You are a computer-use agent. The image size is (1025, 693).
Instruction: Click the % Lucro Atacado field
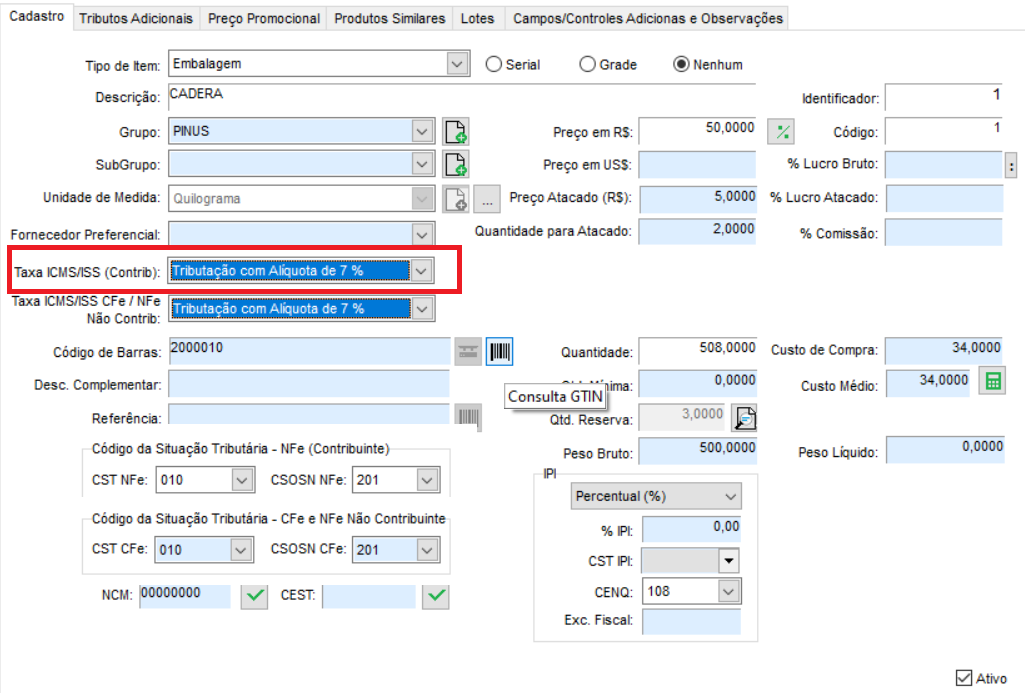[945, 198]
